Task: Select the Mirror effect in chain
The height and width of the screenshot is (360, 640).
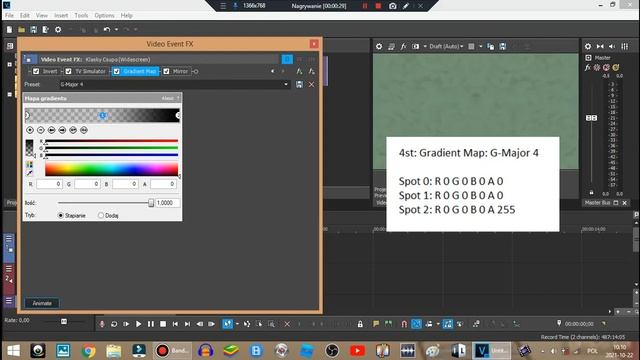Action: 180,71
